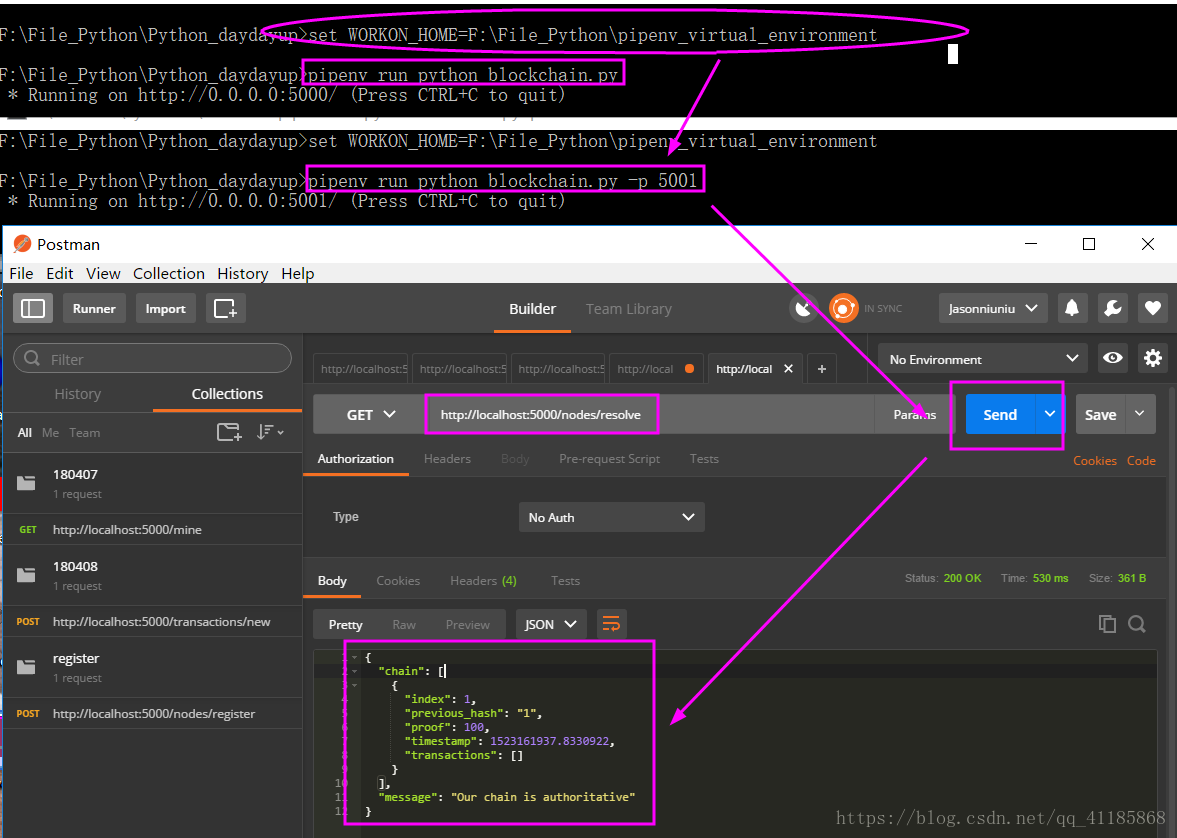Click the orange IN SYNC status icon
1177x838 pixels.
pyautogui.click(x=843, y=309)
